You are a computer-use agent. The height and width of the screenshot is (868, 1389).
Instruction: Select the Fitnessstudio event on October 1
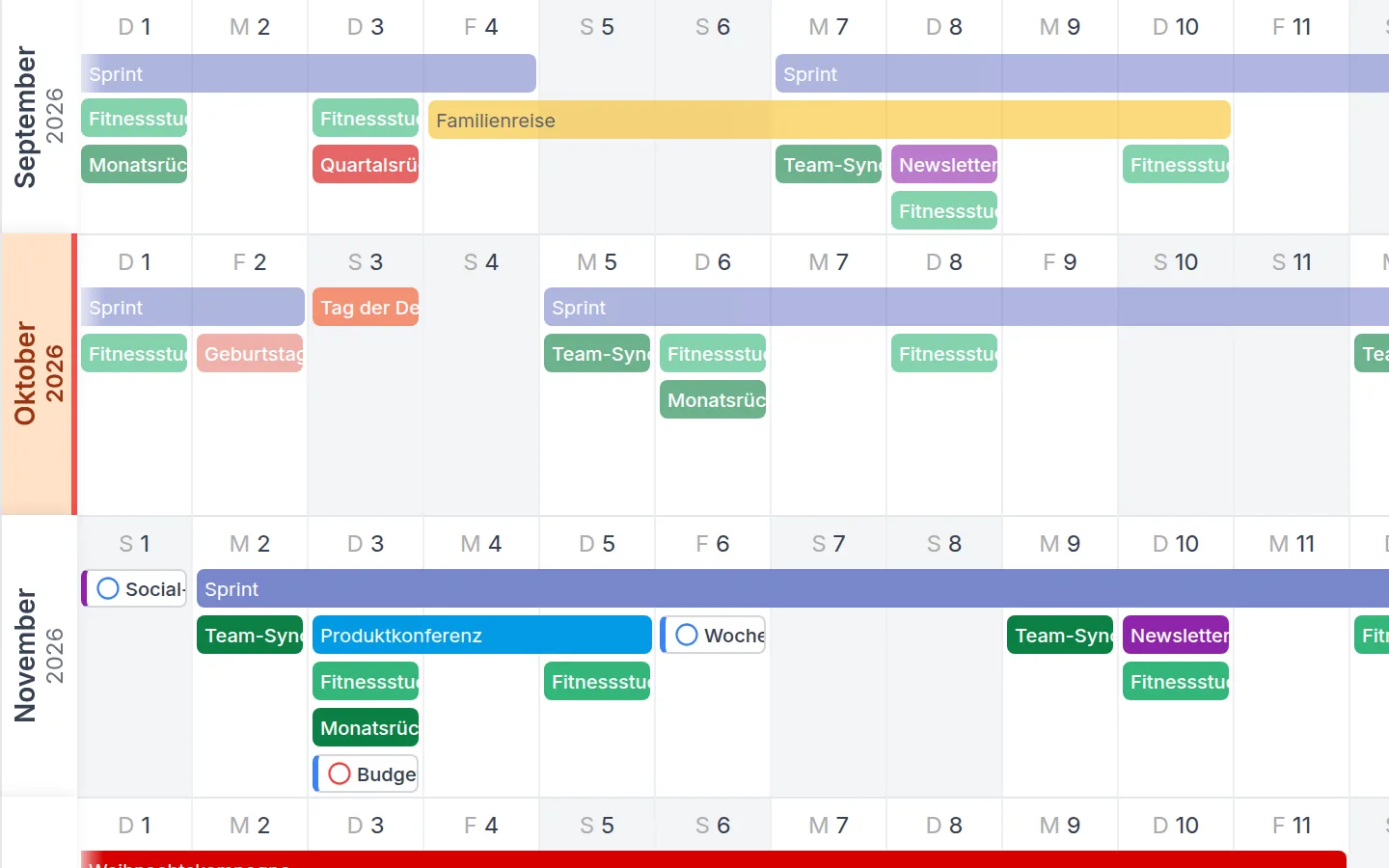coord(134,353)
